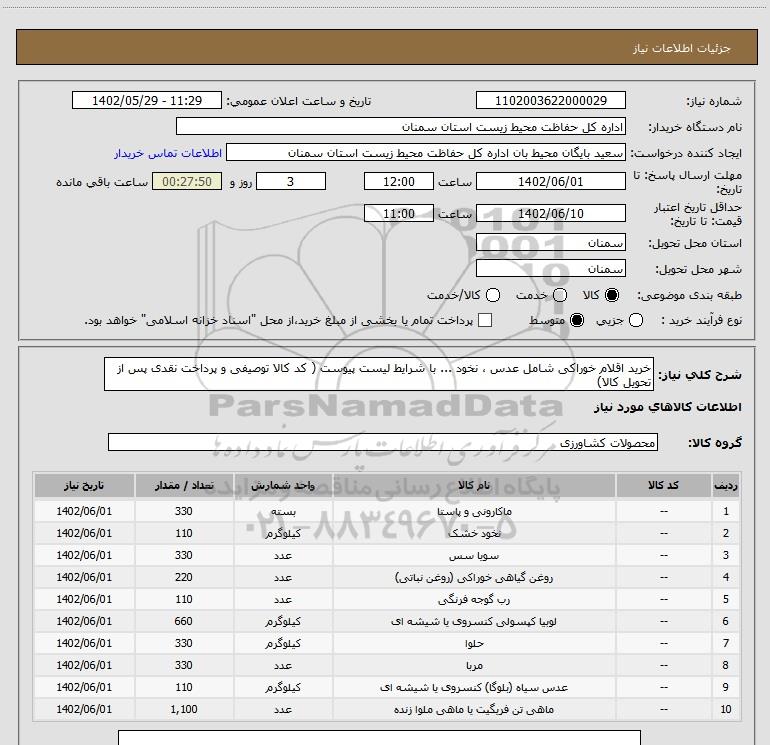770x745 pixels.
Task: Click the استان محل تحویل field
Action: click(x=551, y=243)
